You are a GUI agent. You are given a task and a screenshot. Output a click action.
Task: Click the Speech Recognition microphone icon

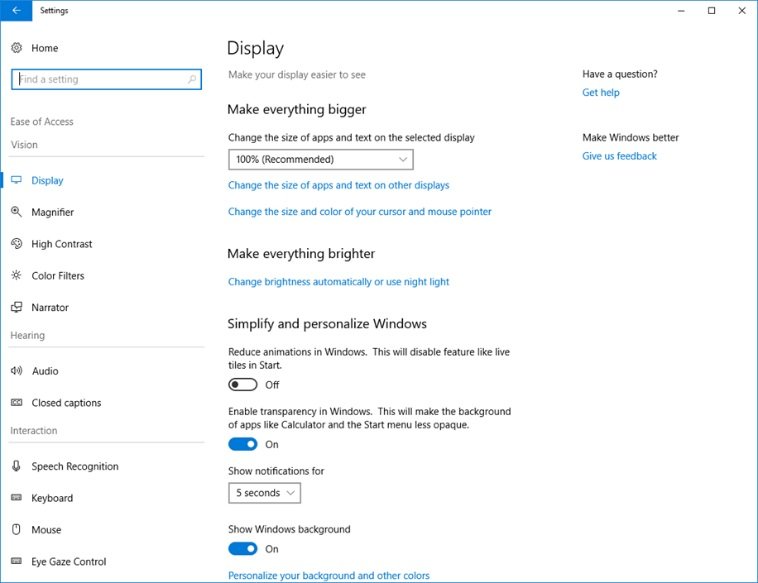click(16, 466)
